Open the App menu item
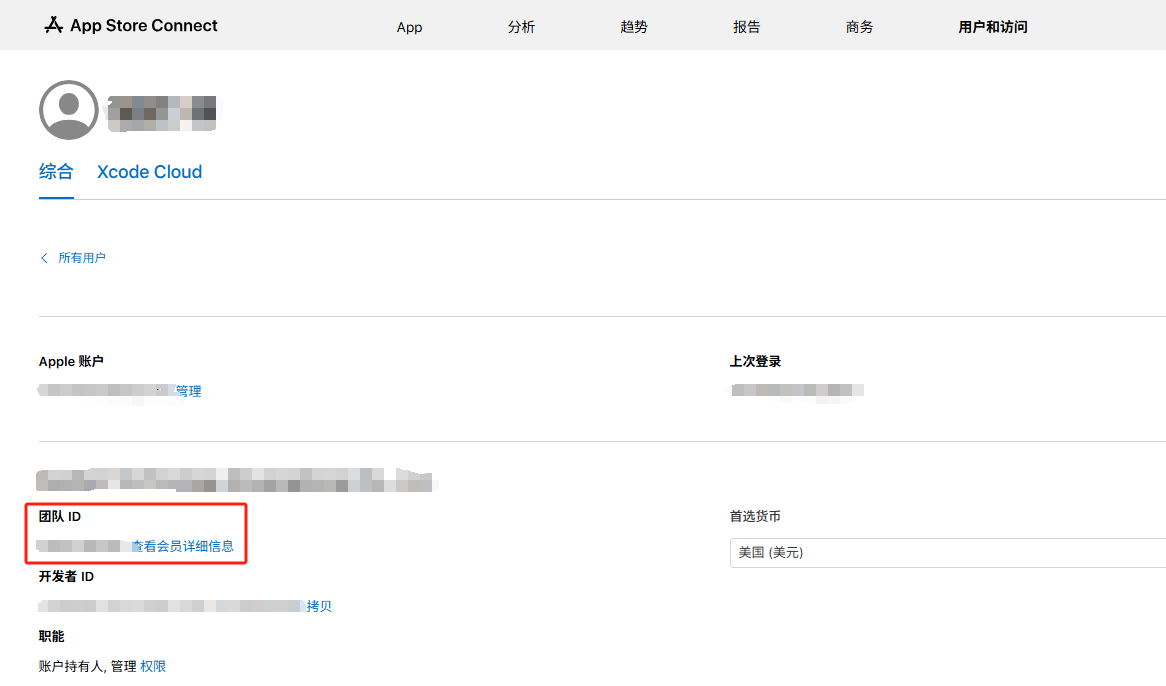1166x686 pixels. pyautogui.click(x=409, y=27)
